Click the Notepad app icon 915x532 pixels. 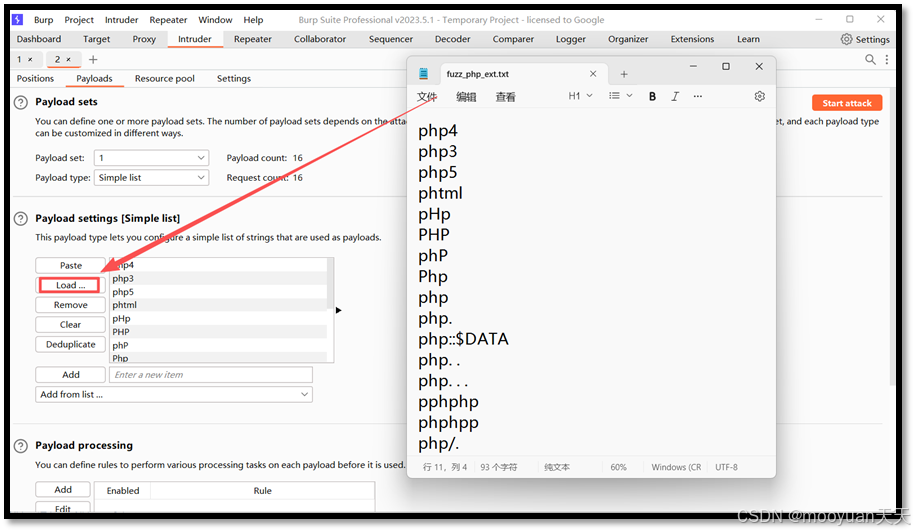tap(424, 74)
